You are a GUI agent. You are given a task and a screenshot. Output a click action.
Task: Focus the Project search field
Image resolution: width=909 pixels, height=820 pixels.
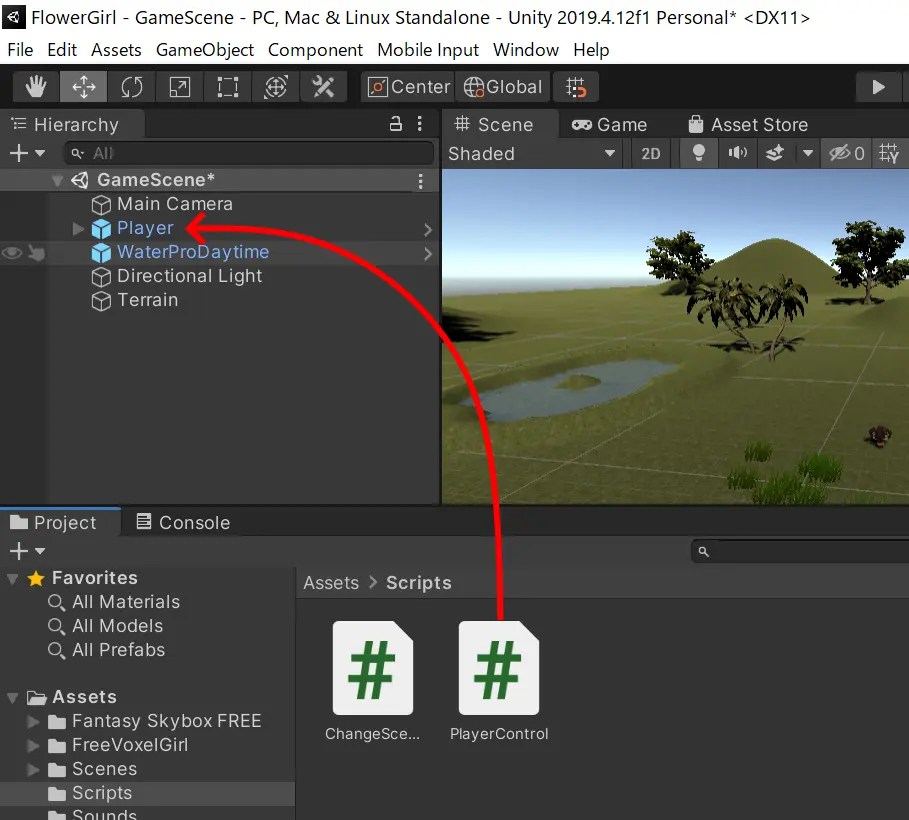click(800, 551)
